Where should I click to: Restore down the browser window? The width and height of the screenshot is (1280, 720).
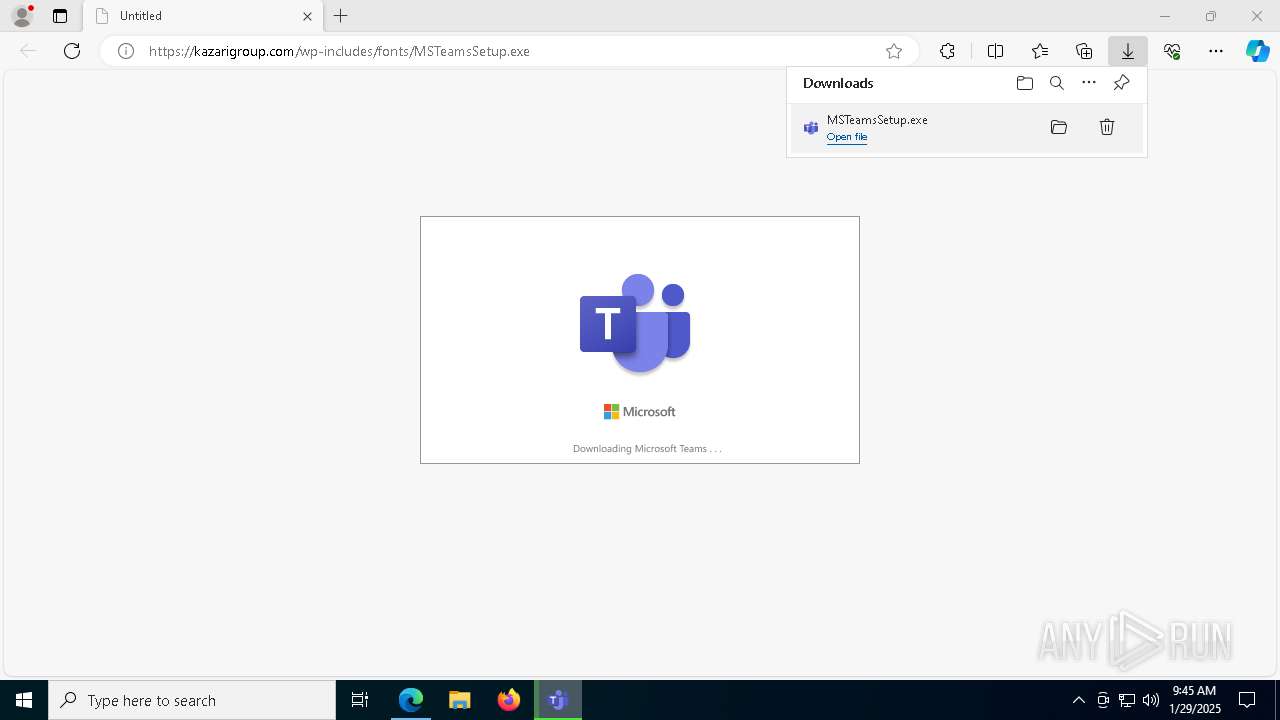pyautogui.click(x=1211, y=16)
